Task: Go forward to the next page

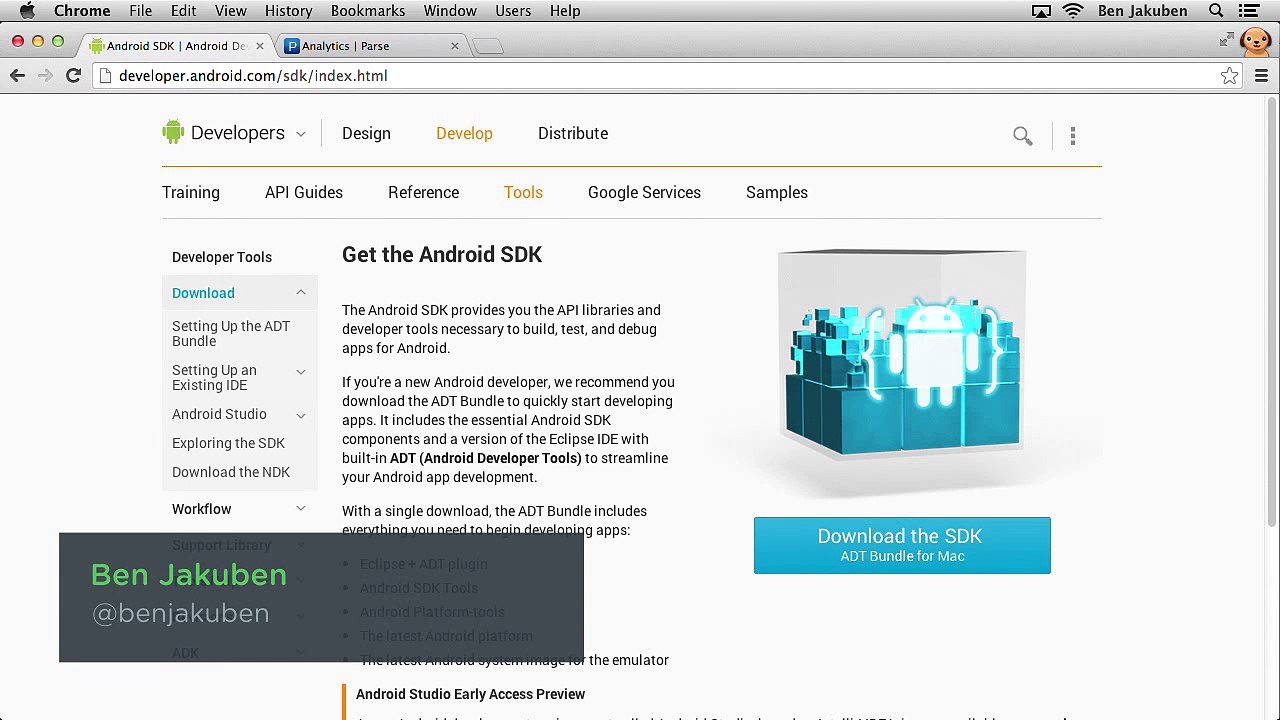Action: point(45,76)
